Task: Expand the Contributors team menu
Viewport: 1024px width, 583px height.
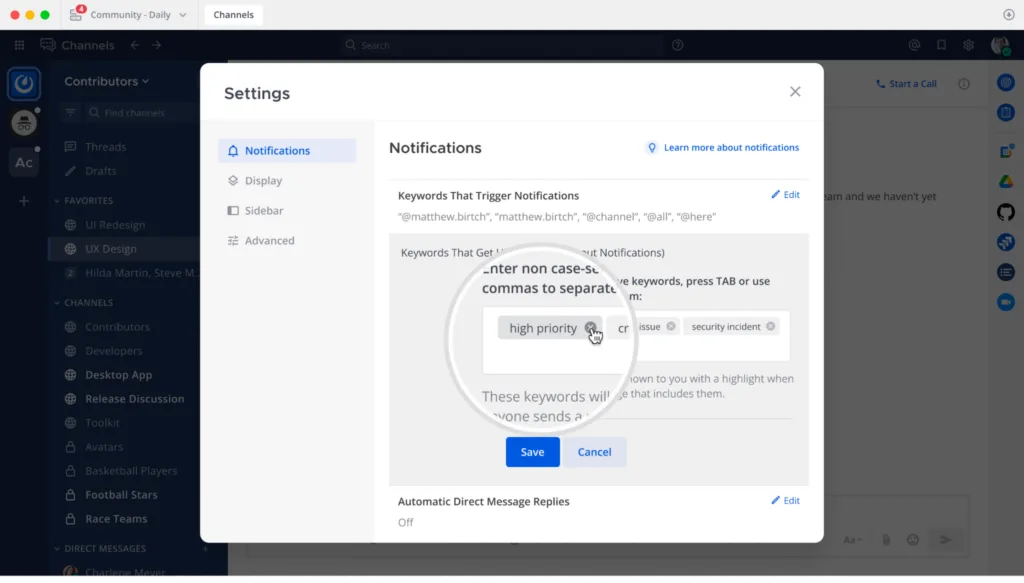Action: [106, 82]
